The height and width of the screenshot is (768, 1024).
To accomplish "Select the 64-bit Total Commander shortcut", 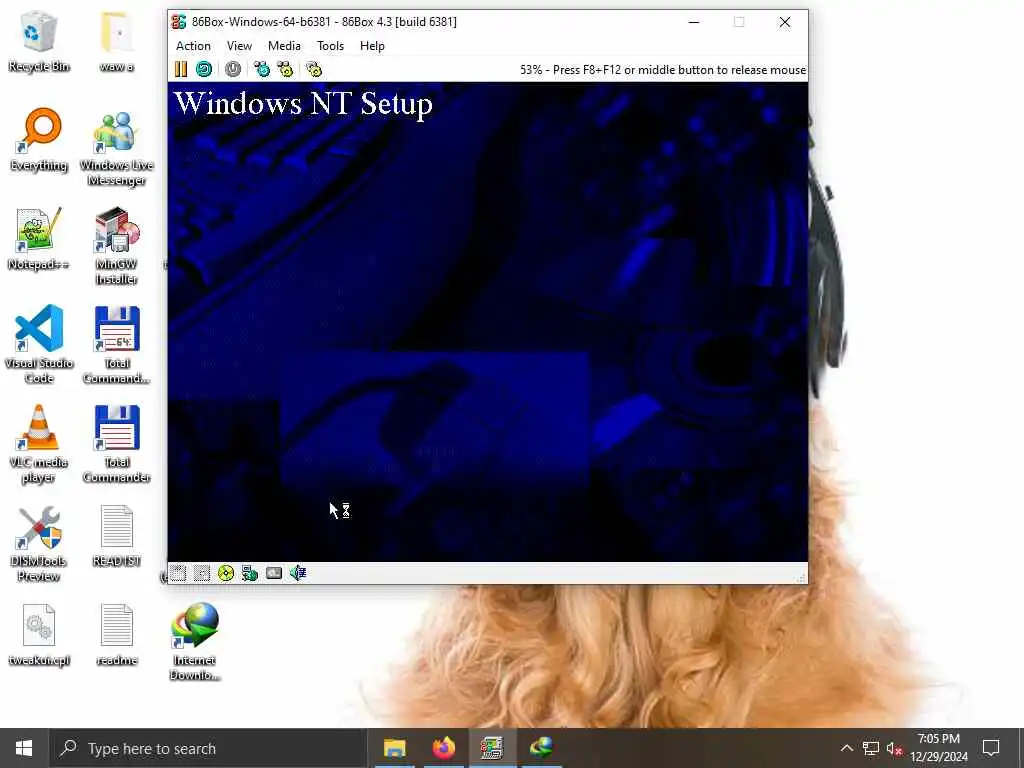I will (x=117, y=345).
